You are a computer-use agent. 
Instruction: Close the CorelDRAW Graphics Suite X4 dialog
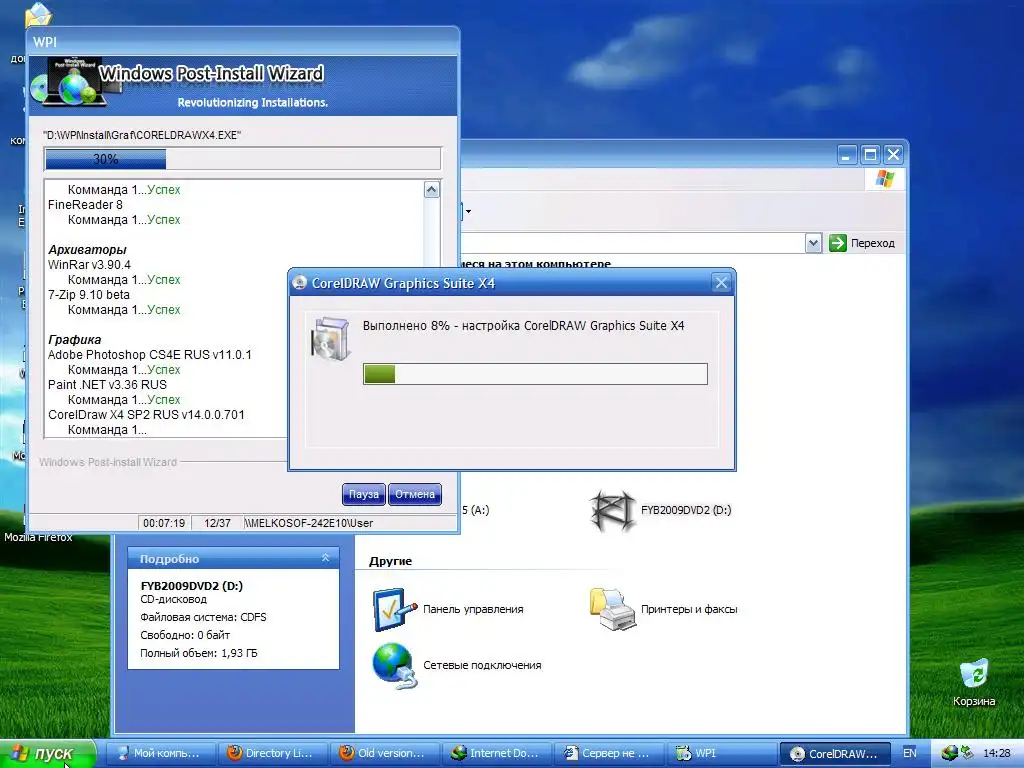point(721,283)
